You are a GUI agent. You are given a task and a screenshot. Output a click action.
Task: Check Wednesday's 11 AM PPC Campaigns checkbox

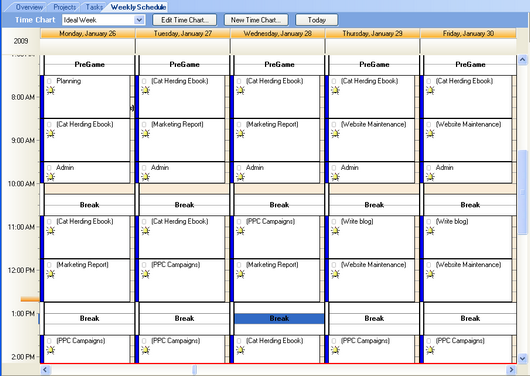[239, 221]
